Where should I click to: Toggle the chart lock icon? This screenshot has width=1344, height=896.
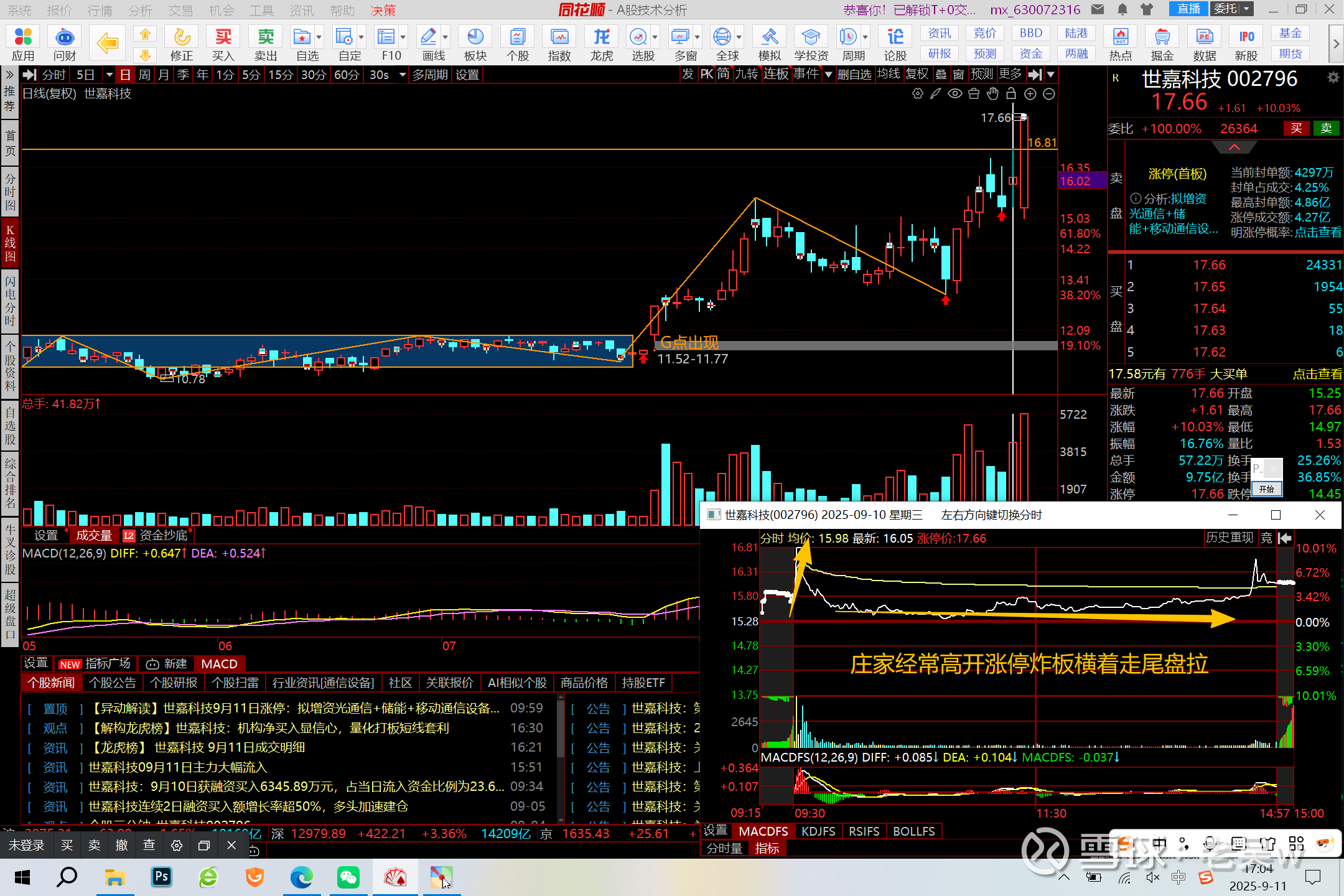pyautogui.click(x=1011, y=94)
